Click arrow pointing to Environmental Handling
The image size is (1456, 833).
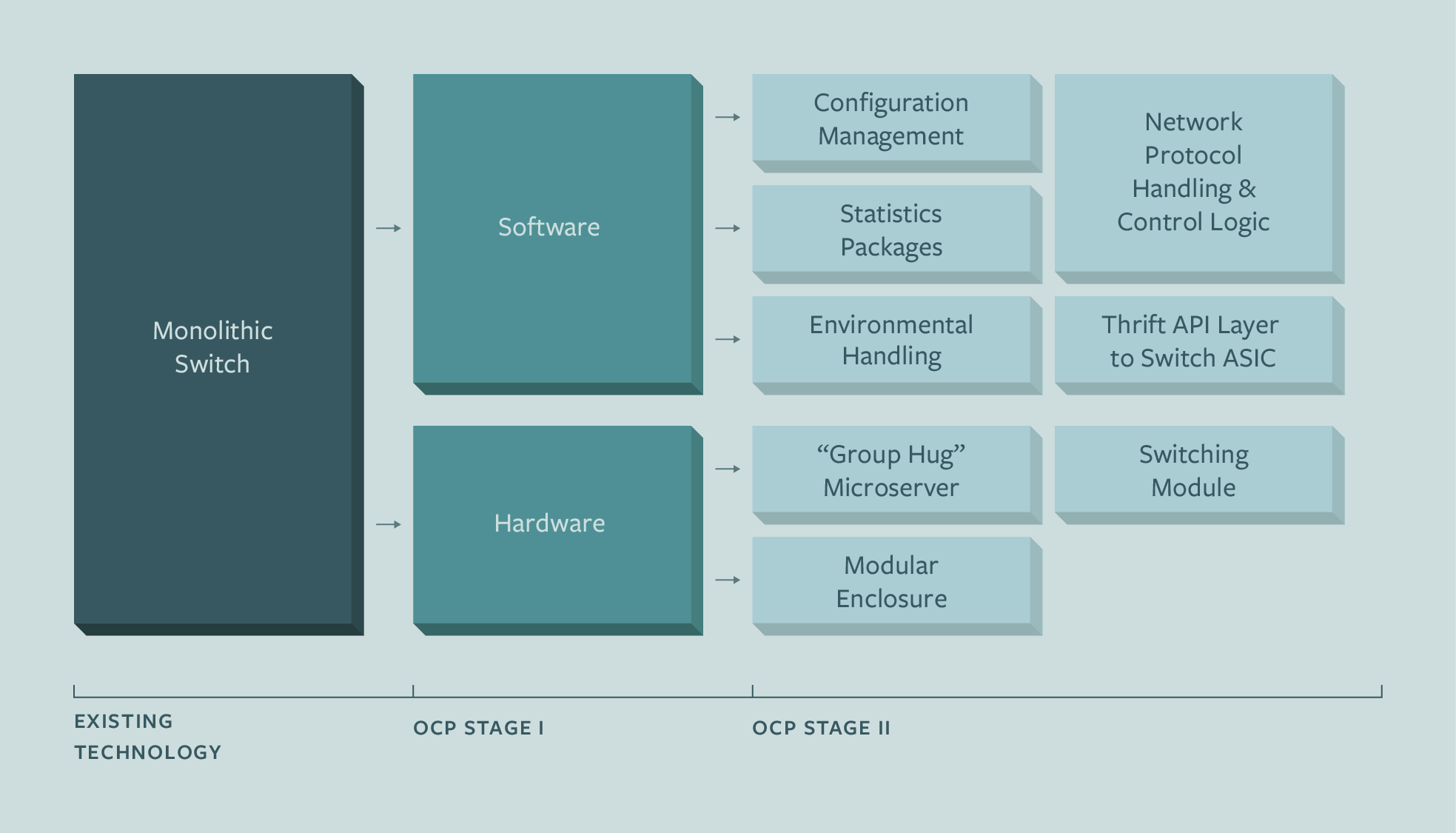tap(728, 339)
